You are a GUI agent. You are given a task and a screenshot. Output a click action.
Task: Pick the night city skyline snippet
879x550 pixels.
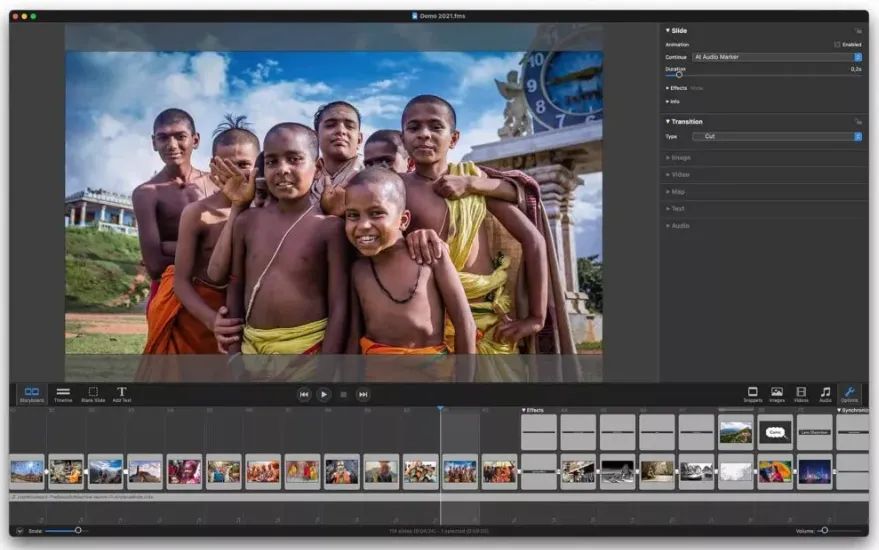[815, 472]
